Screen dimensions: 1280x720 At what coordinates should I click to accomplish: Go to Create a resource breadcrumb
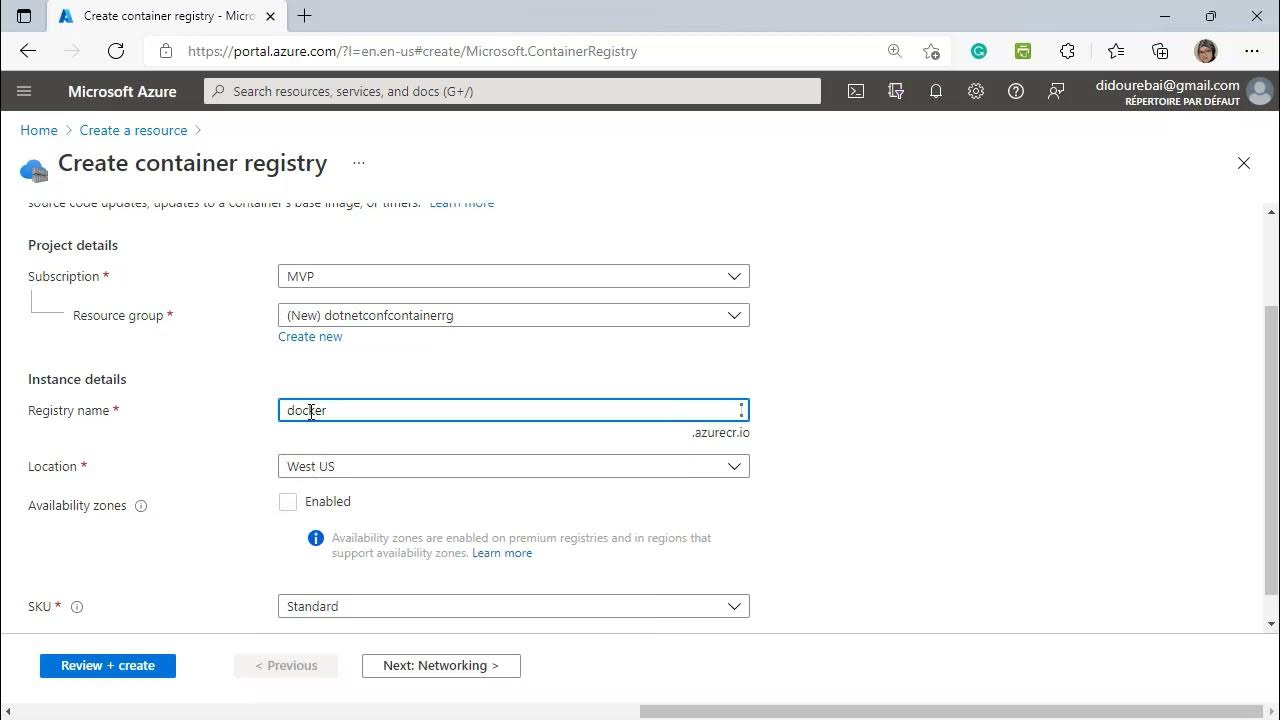point(133,130)
